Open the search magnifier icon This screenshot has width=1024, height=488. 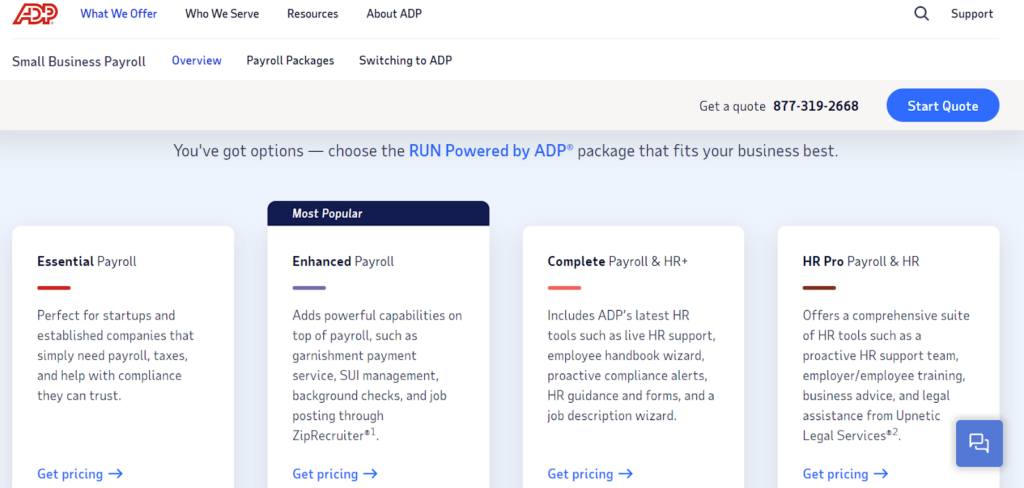coord(921,14)
